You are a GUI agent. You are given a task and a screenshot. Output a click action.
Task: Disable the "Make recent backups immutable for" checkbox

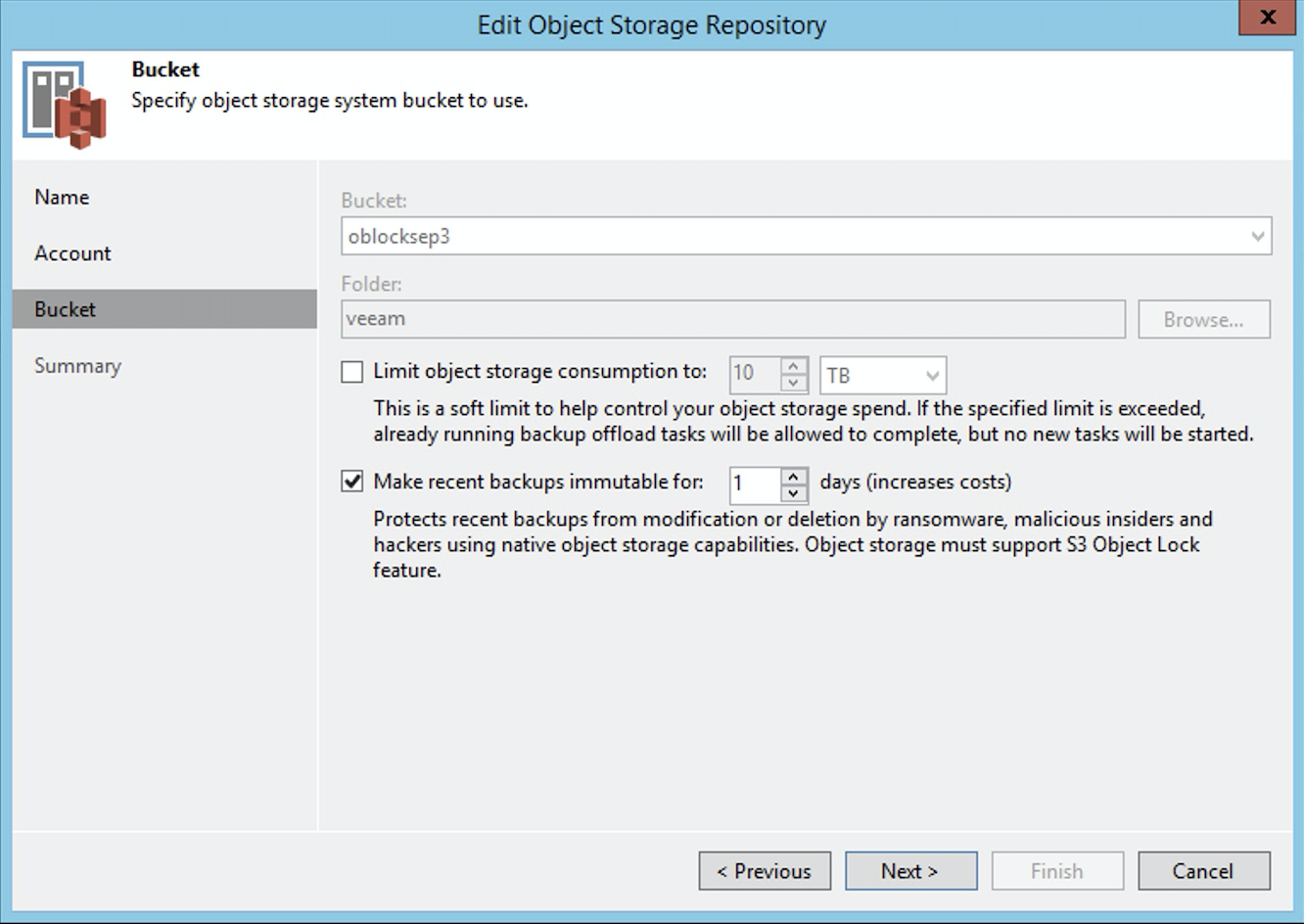(352, 482)
